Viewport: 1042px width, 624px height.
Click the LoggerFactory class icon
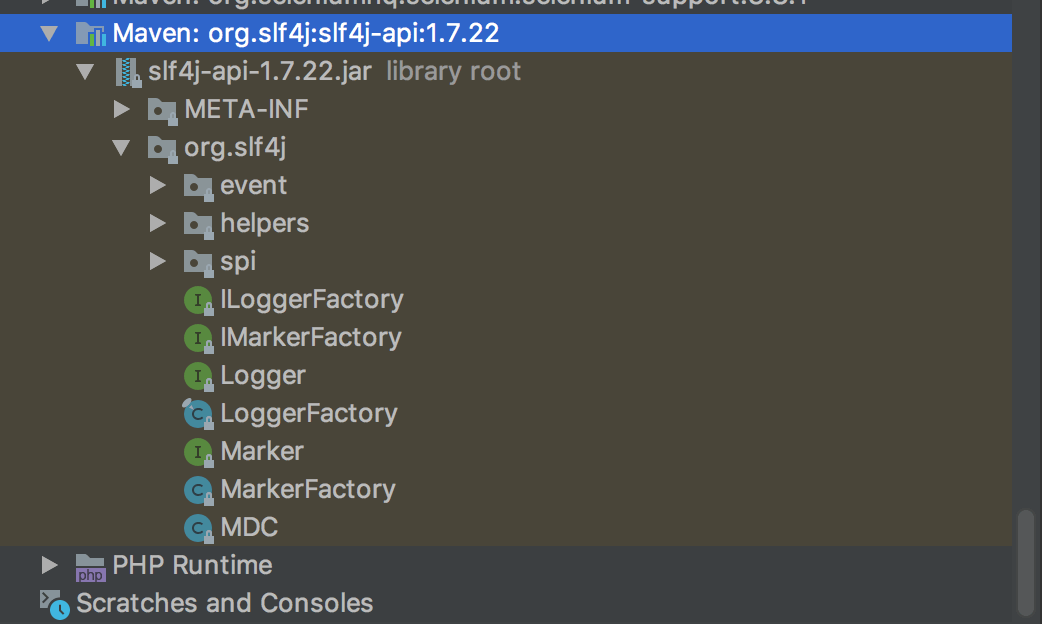(x=198, y=414)
